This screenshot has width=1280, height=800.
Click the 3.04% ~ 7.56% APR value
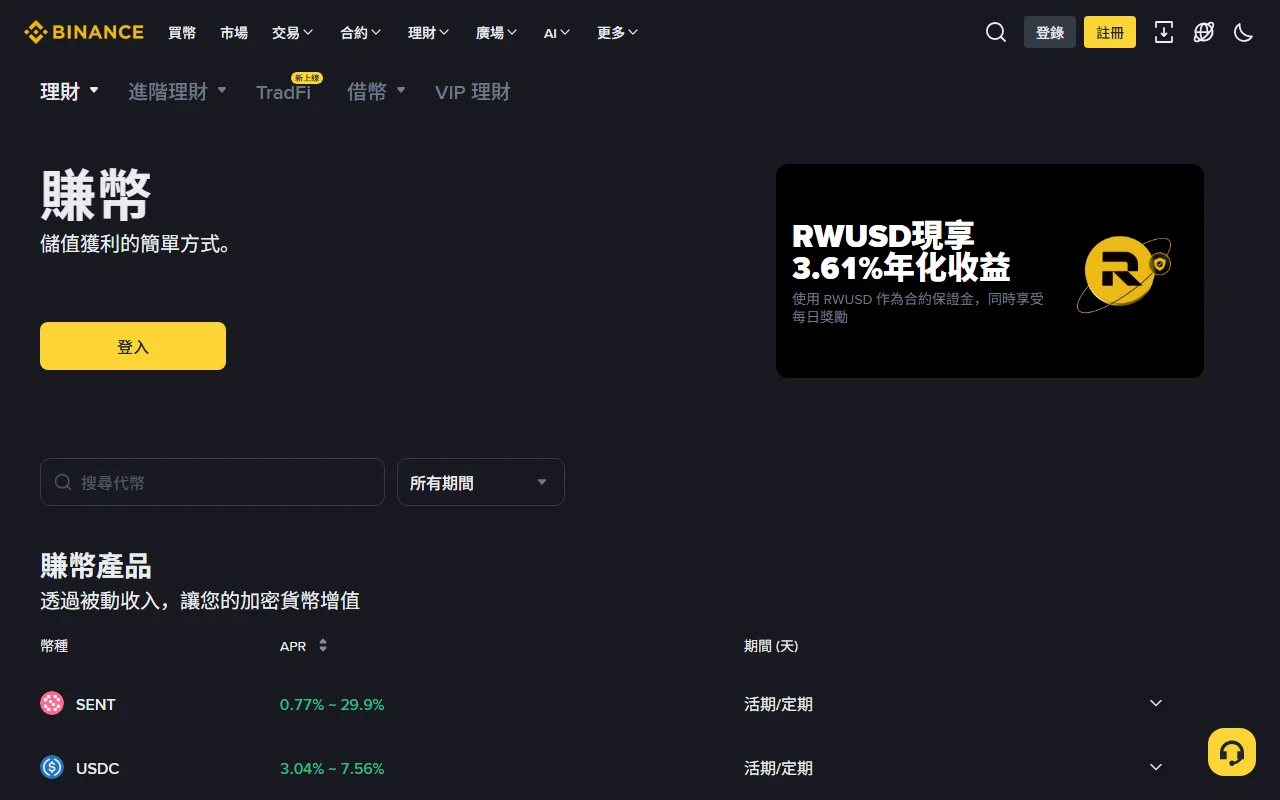(332, 768)
